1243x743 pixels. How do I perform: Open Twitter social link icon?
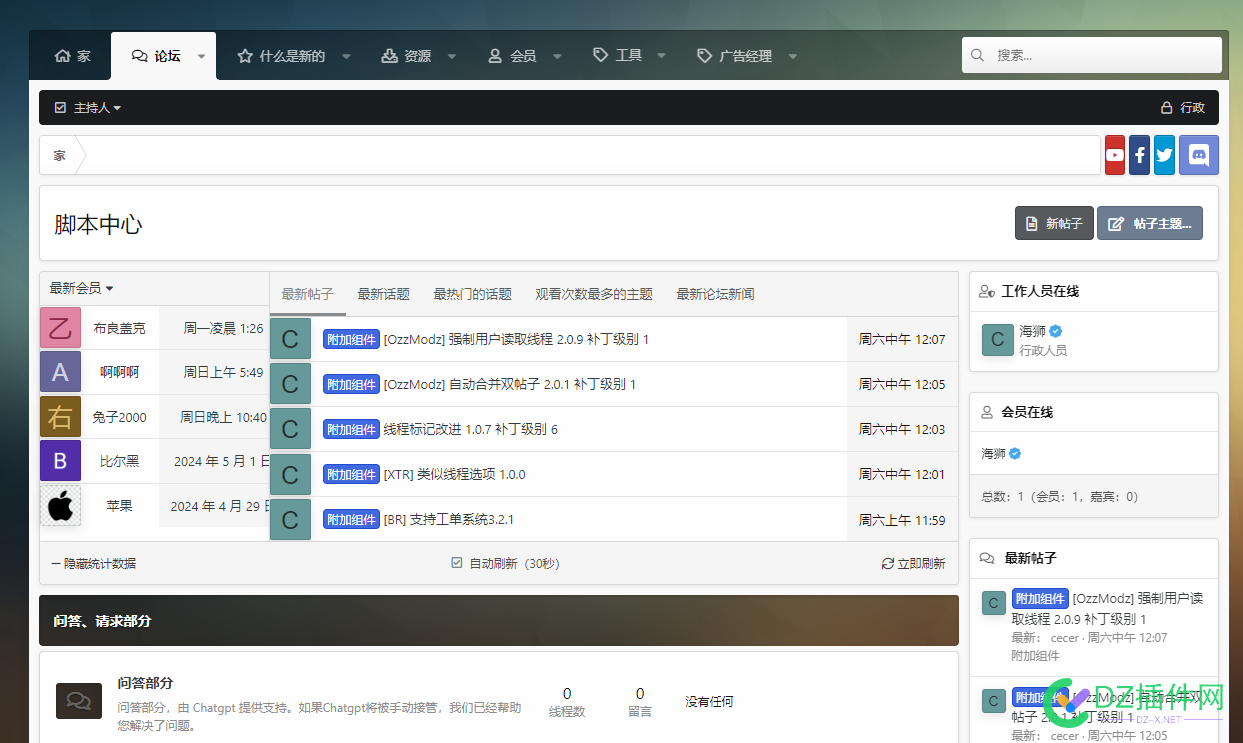[x=1164, y=155]
